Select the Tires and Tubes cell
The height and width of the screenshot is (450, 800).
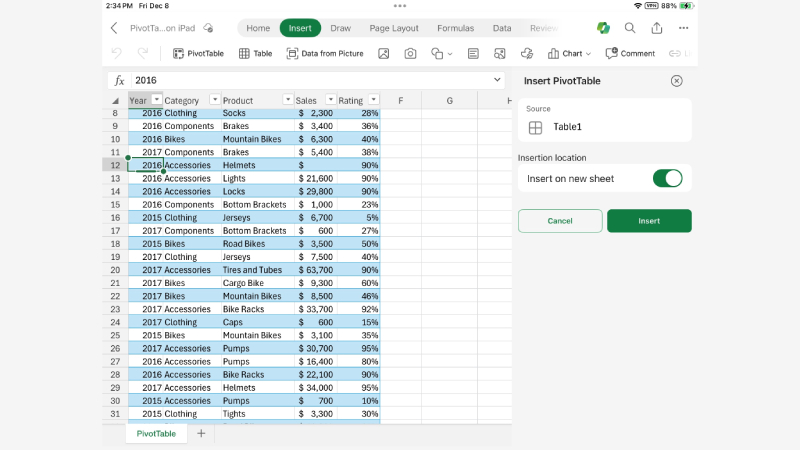(x=257, y=270)
